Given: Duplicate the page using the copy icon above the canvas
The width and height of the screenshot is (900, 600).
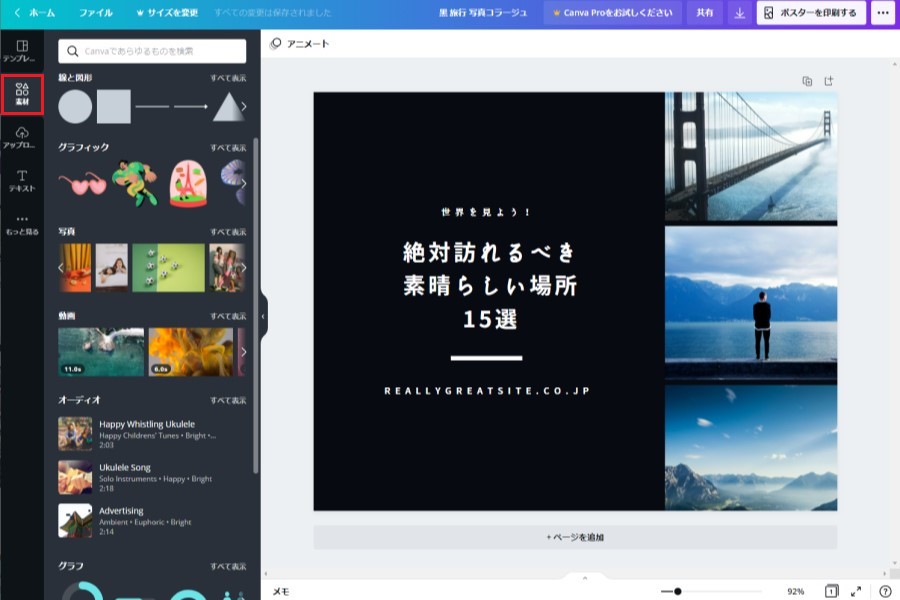Looking at the screenshot, I should coord(807,81).
